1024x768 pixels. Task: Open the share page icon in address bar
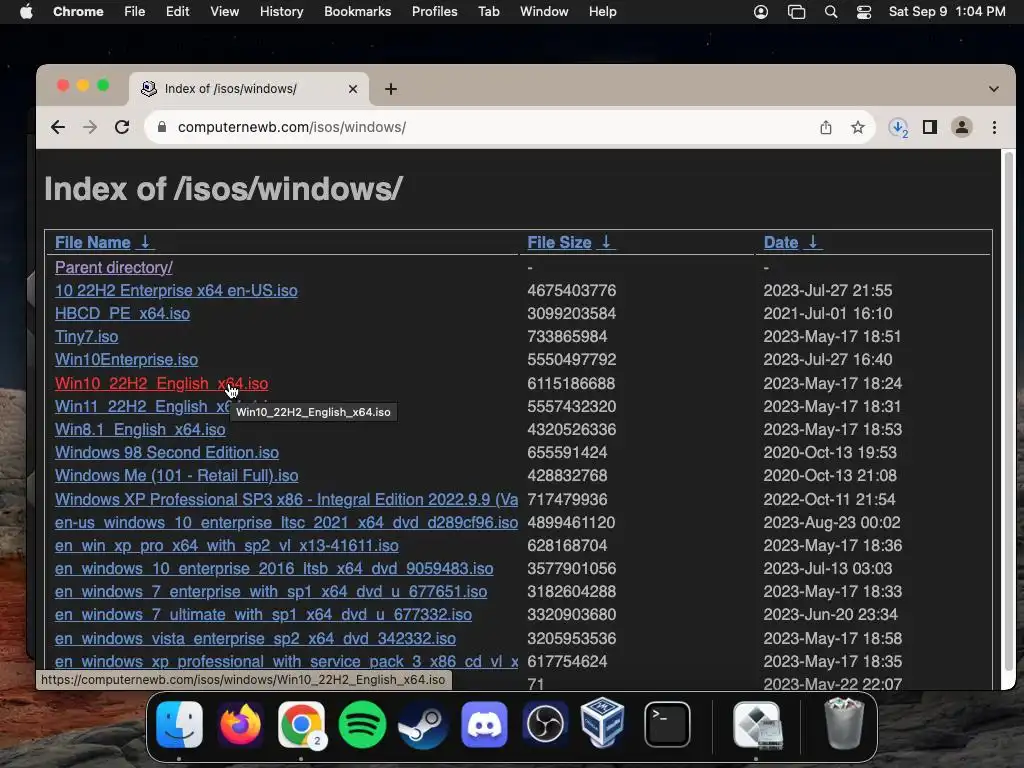coord(825,127)
